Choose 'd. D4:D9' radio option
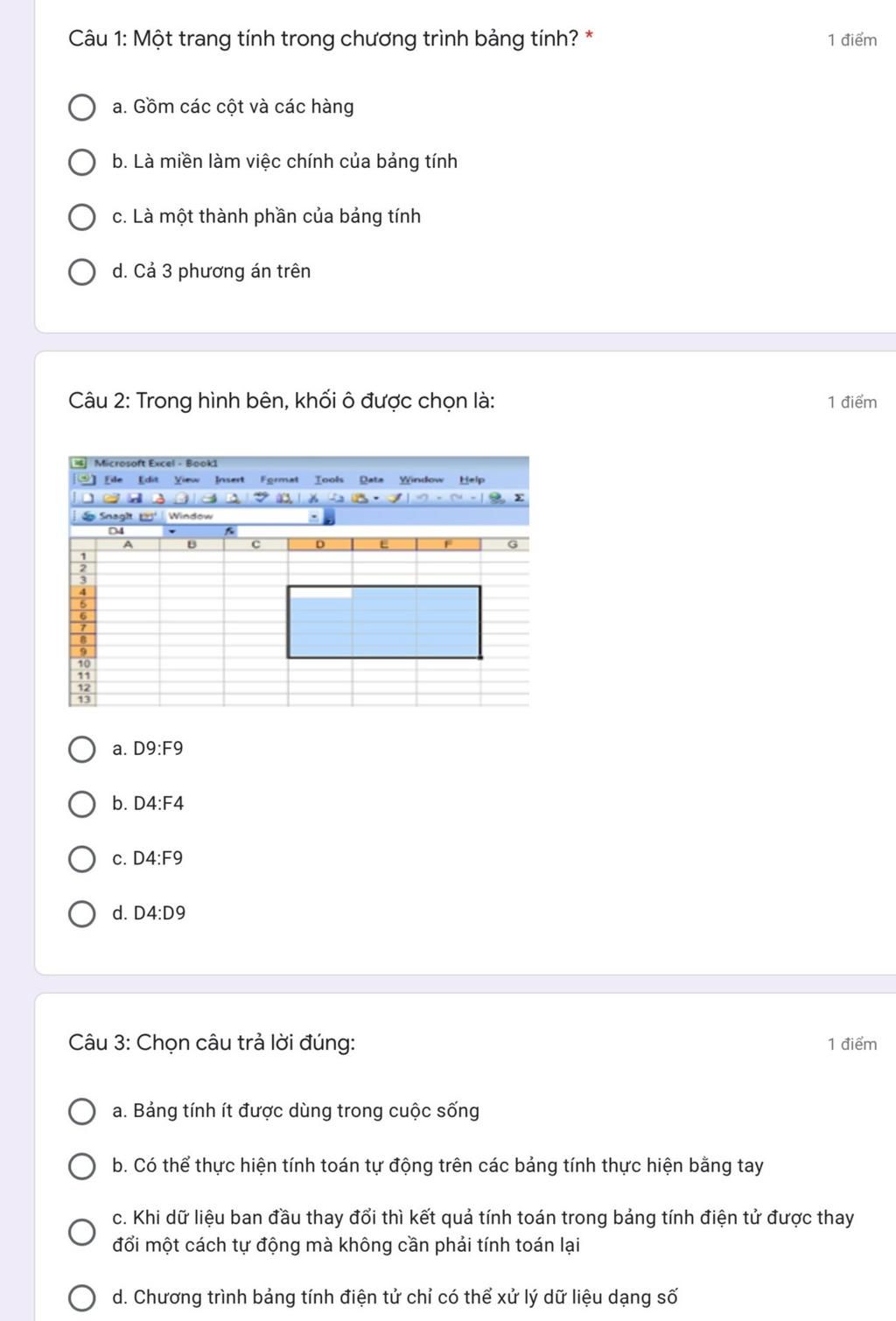Viewport: 896px width, 1321px height. pyautogui.click(x=82, y=914)
